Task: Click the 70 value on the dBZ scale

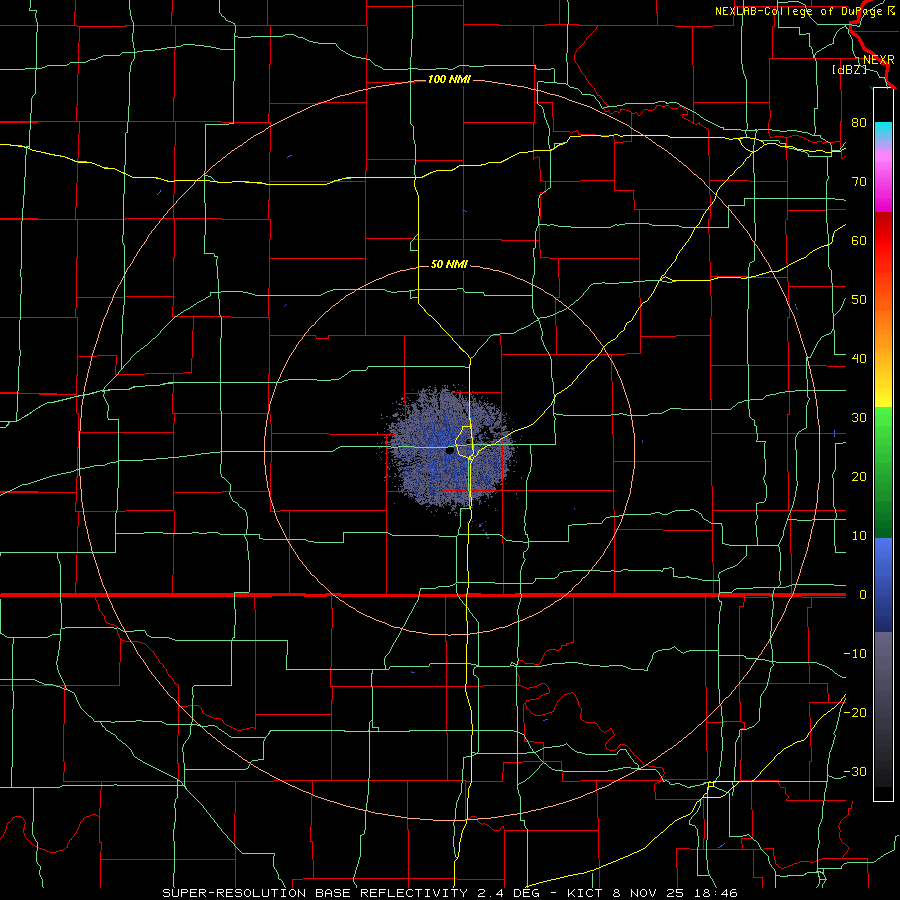Action: [x=859, y=182]
